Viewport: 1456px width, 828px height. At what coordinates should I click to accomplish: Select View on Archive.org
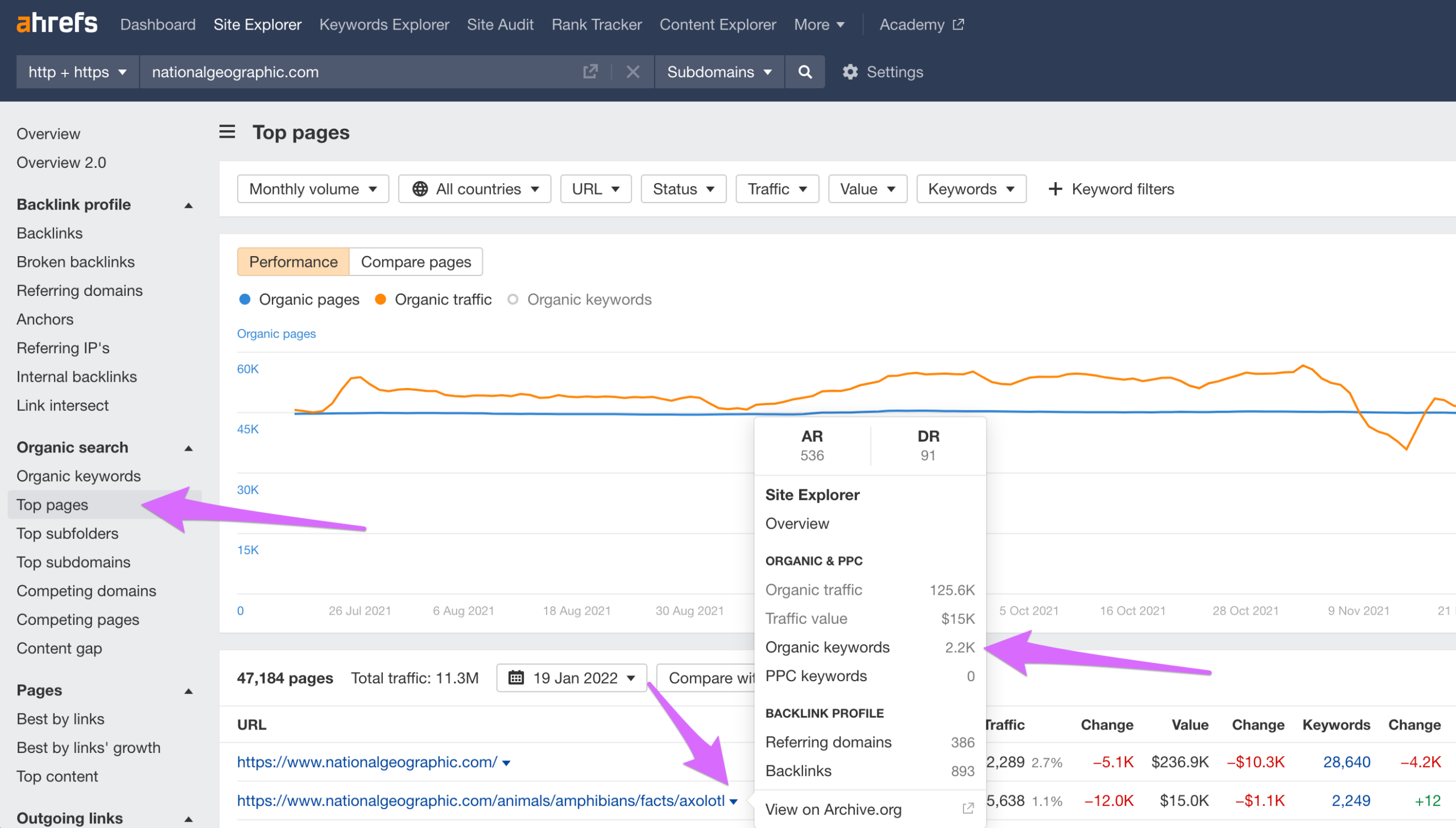click(x=833, y=809)
